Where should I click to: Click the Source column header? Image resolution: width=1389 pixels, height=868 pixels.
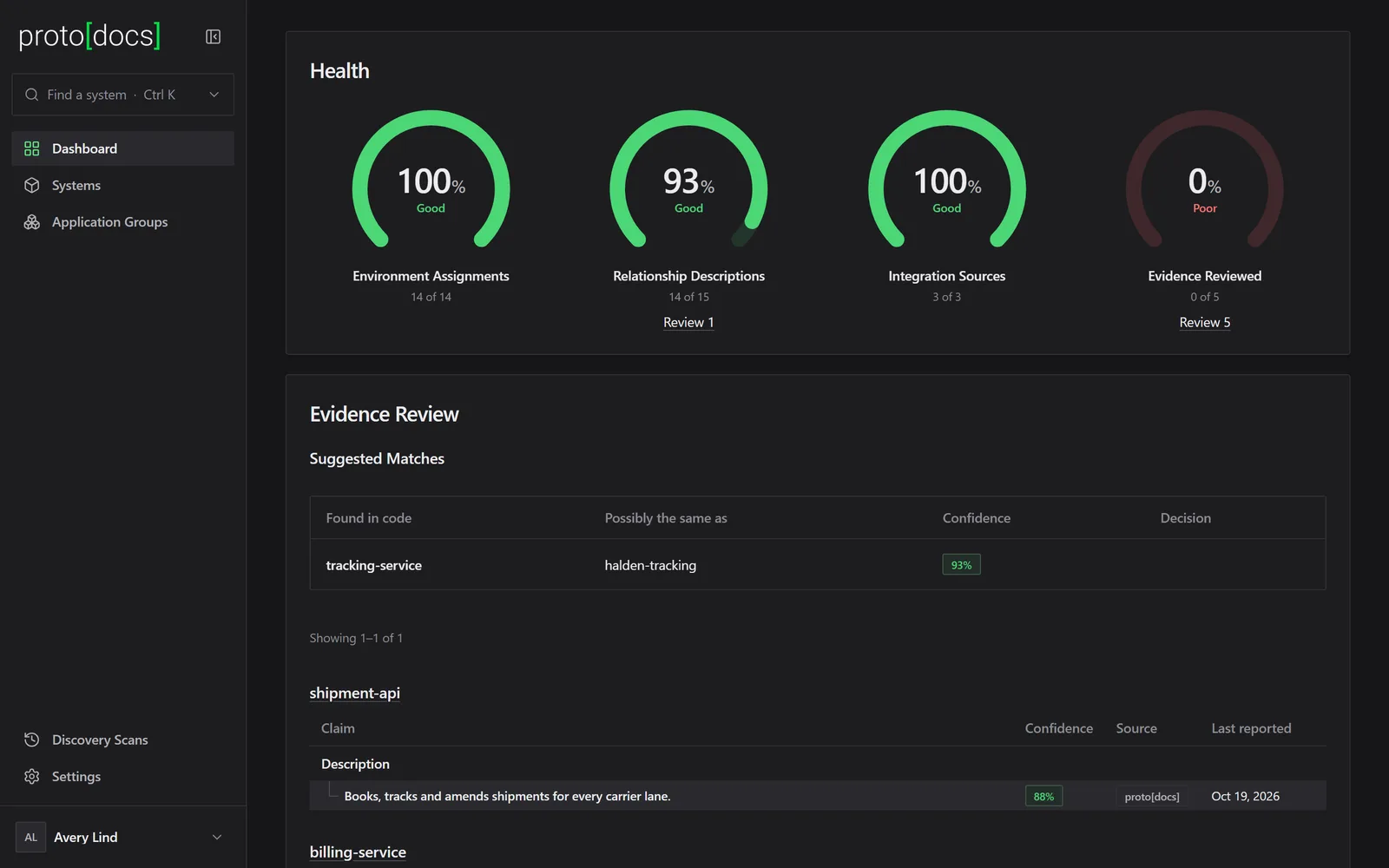[x=1136, y=728]
